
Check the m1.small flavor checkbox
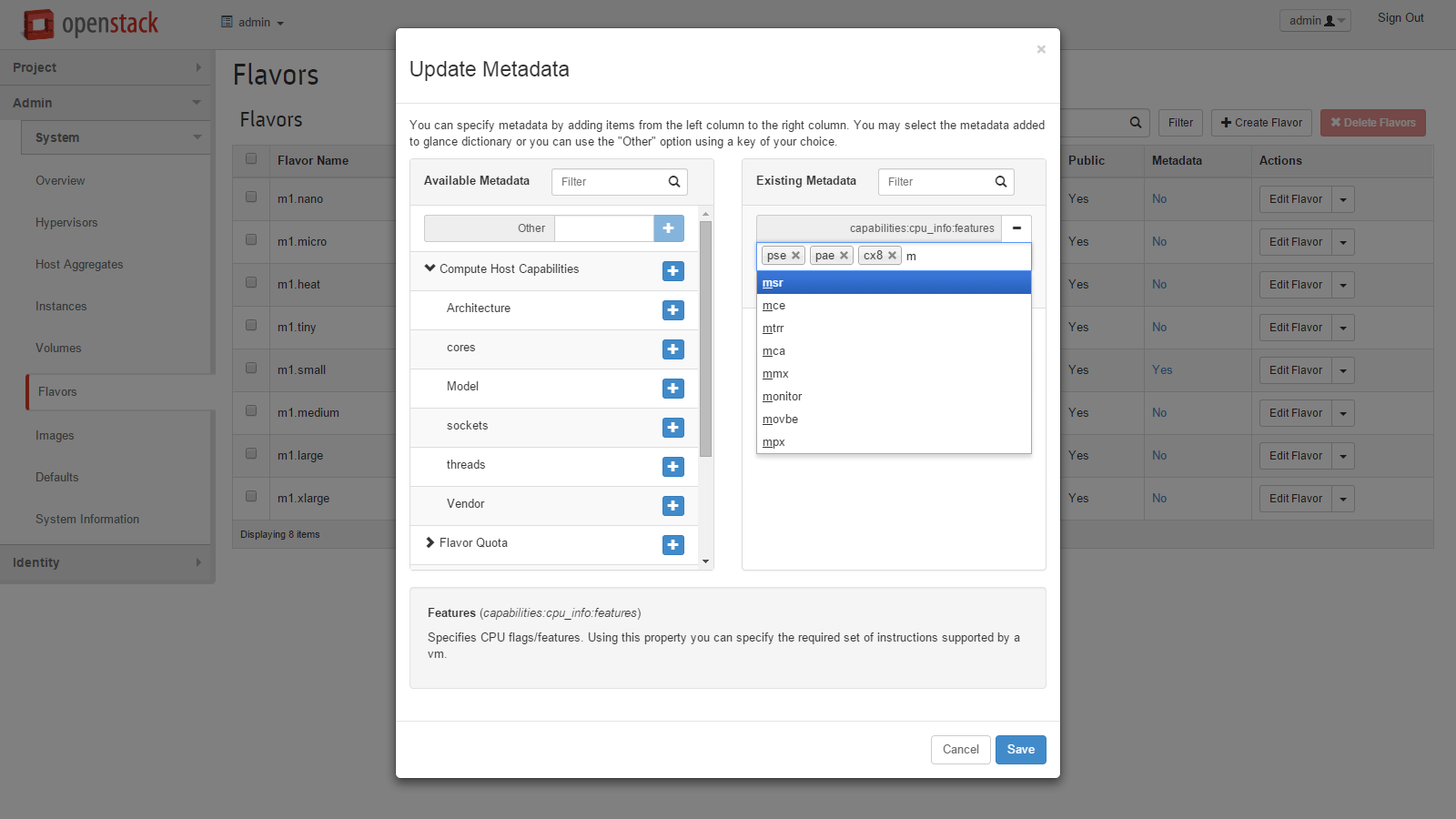(x=250, y=368)
